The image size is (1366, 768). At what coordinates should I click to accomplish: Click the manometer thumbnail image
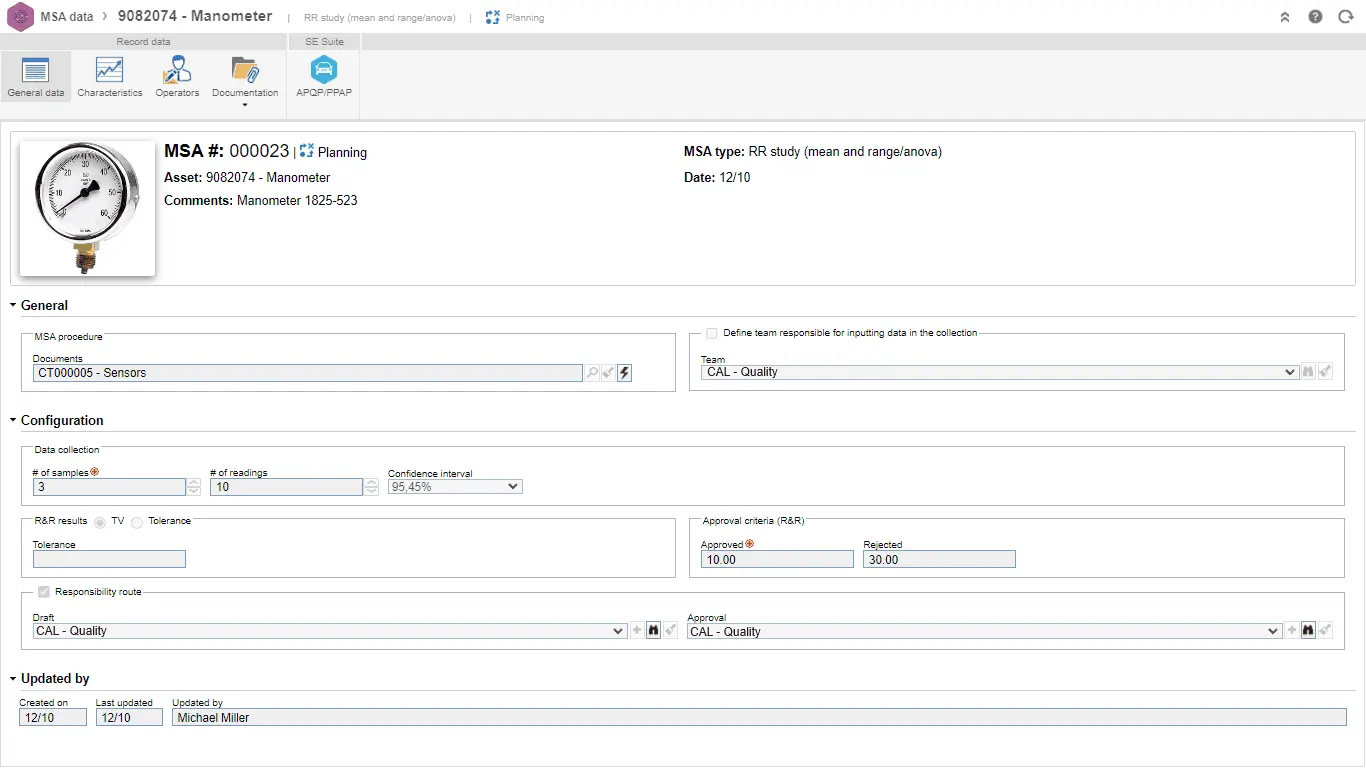tap(87, 208)
